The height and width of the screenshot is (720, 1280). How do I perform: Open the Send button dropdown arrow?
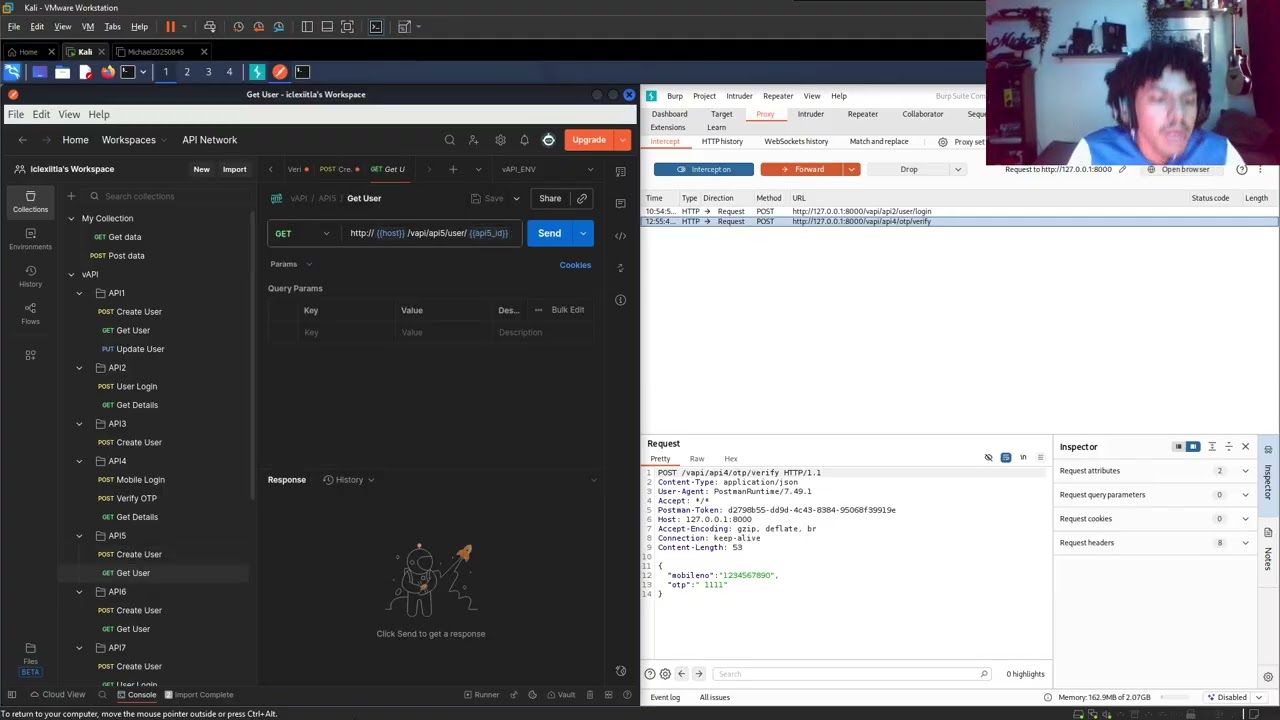583,234
